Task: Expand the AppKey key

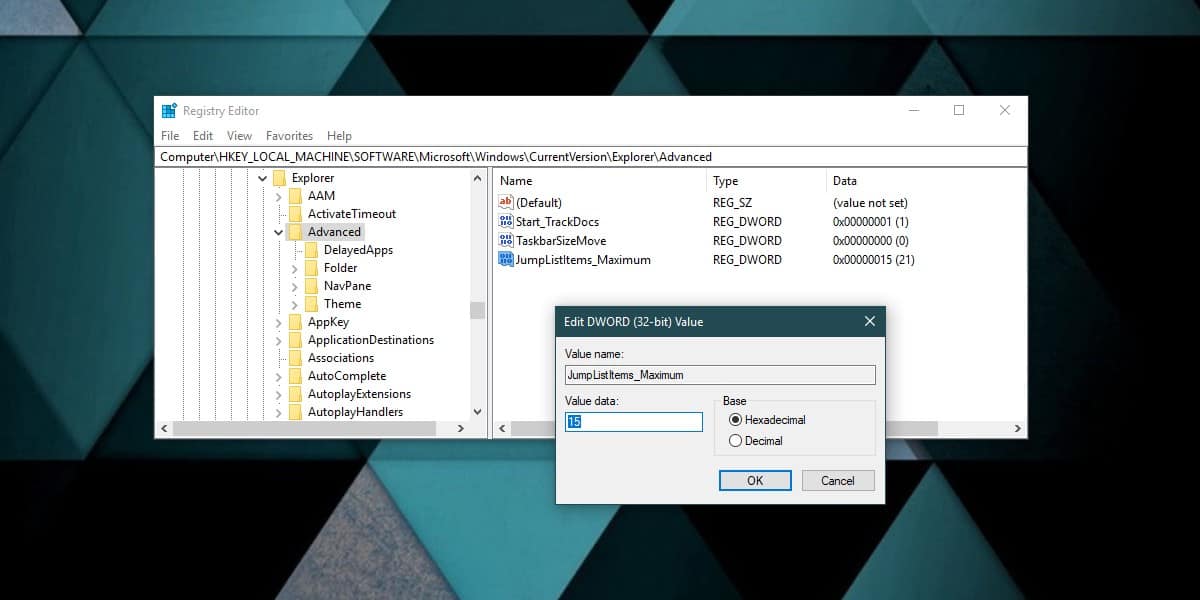Action: tap(279, 322)
